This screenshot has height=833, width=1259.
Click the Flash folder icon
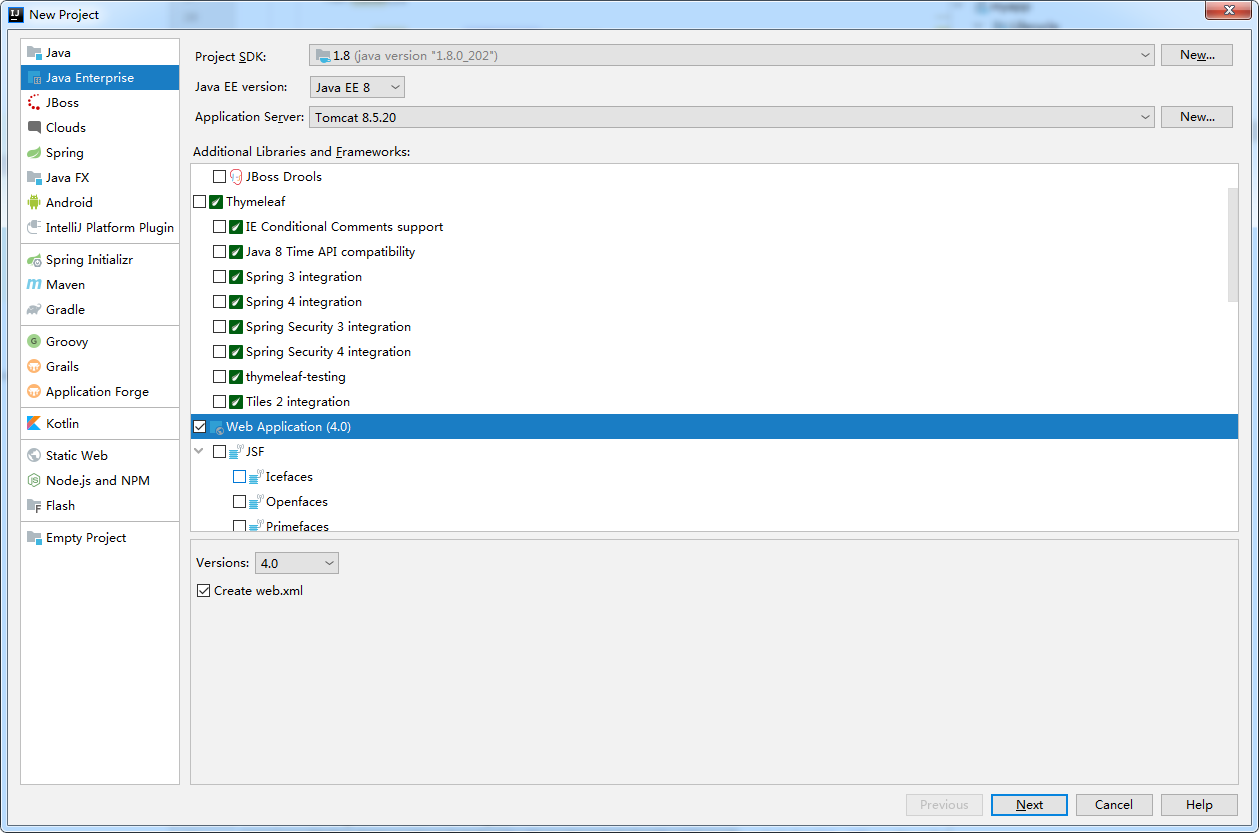click(35, 505)
